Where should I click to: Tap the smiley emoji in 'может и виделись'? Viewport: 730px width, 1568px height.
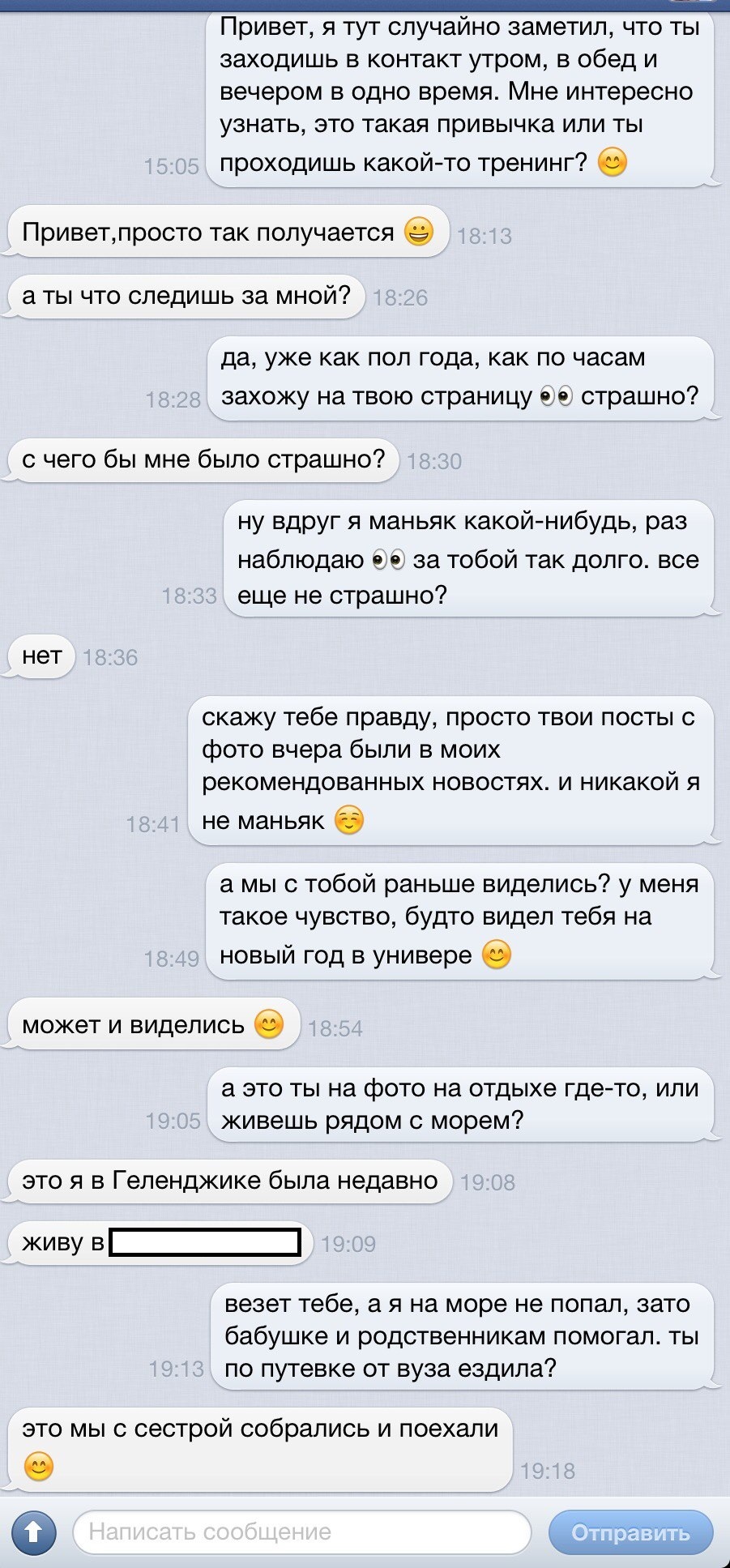(268, 1024)
